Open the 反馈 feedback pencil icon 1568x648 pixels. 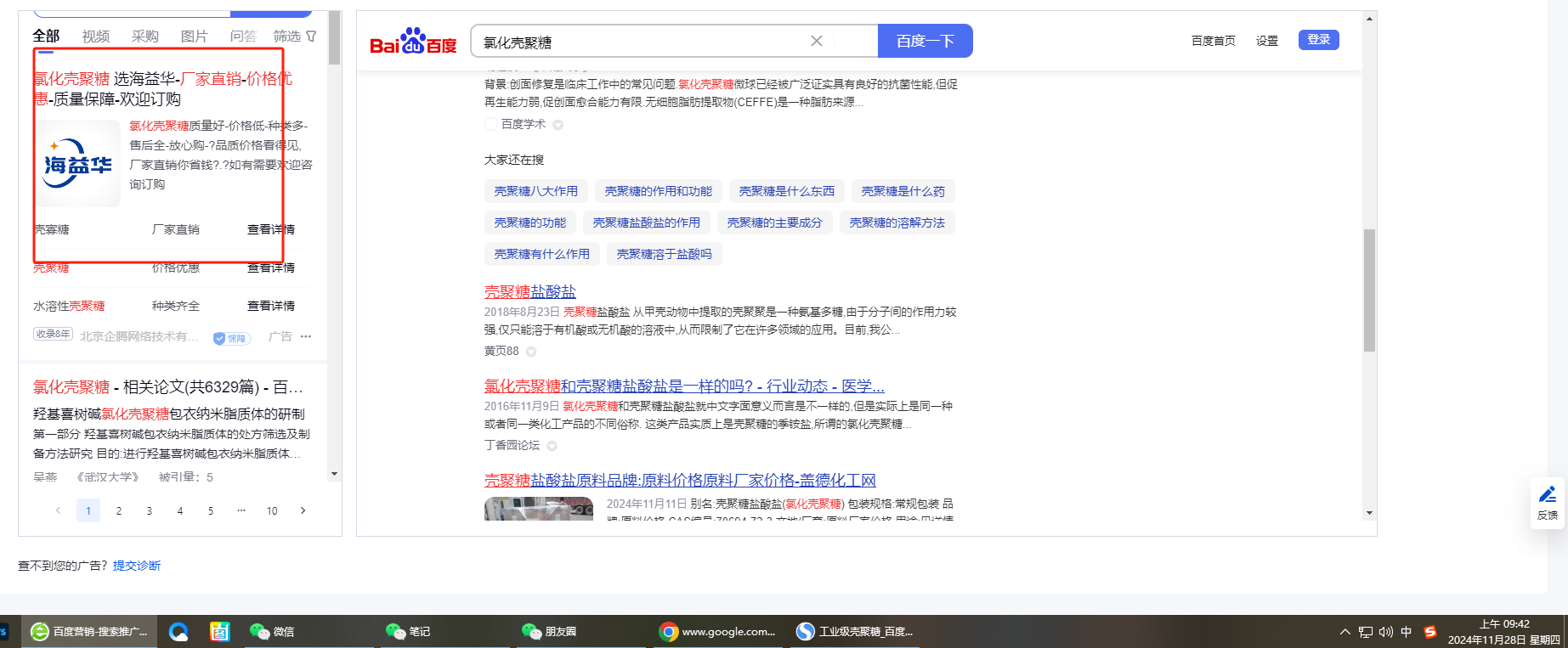click(x=1548, y=495)
